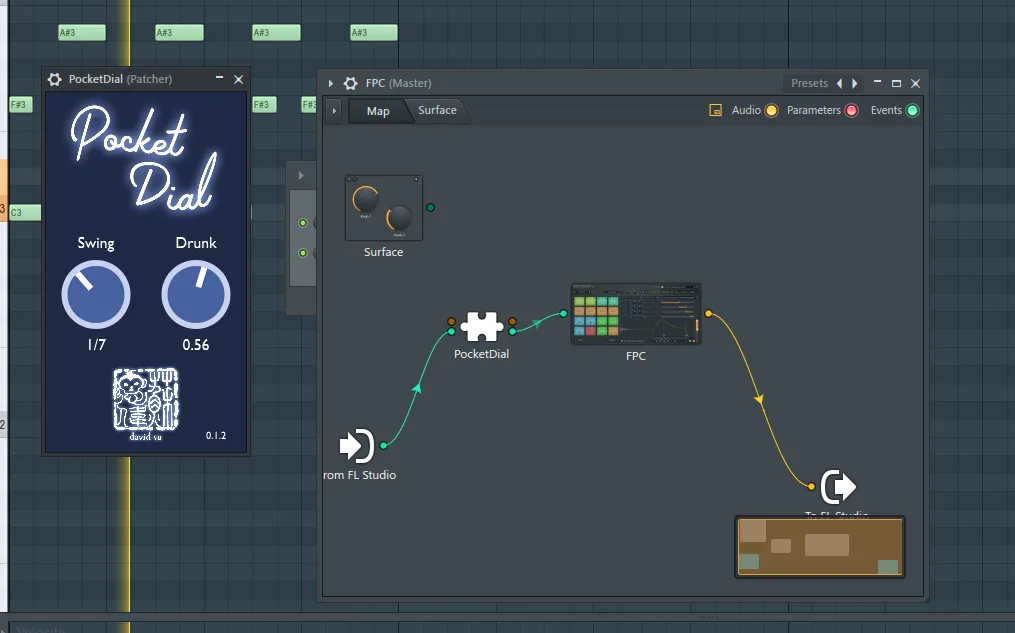
Task: Close the PocketDial Patcher window
Action: [238, 79]
